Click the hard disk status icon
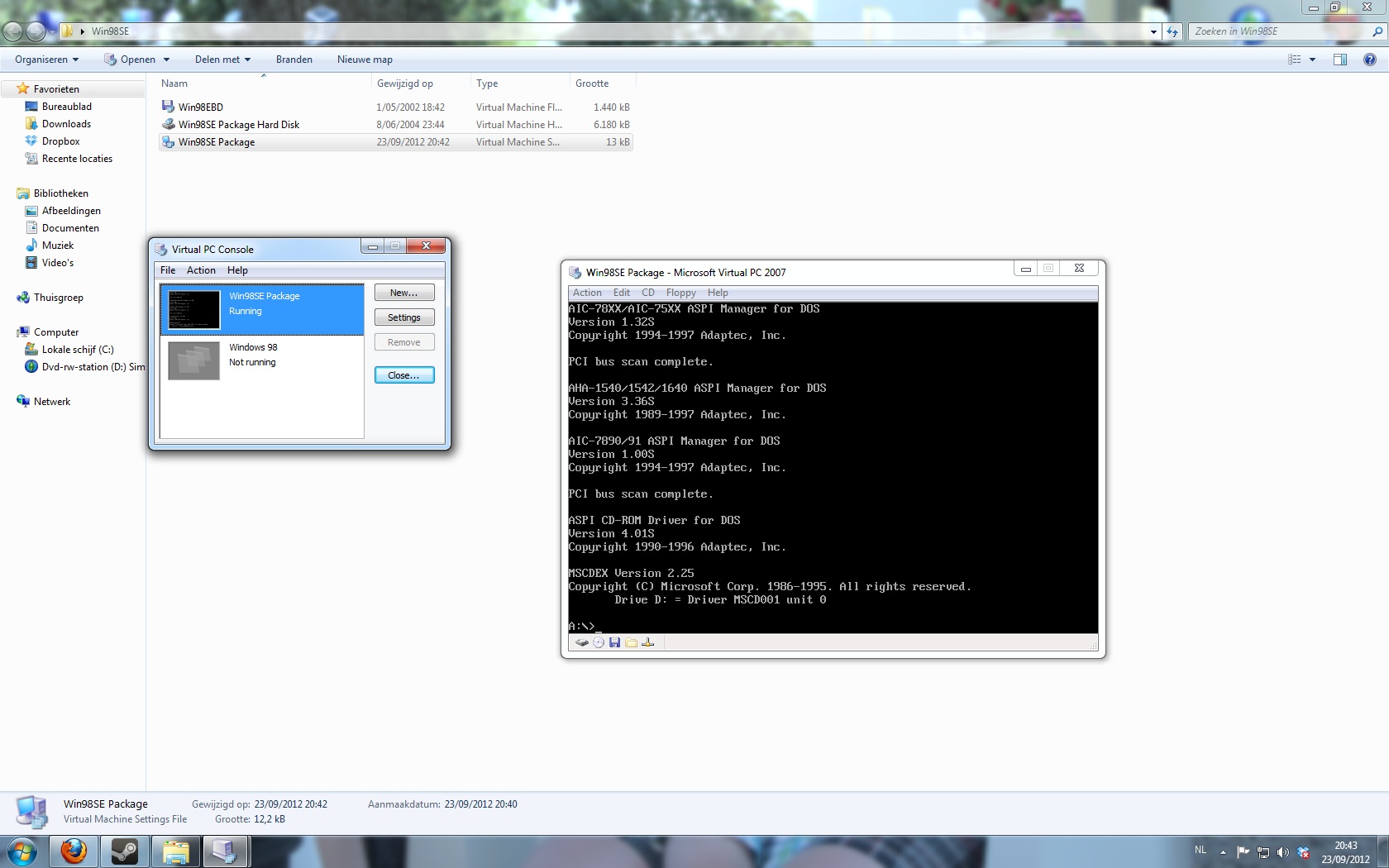This screenshot has height=868, width=1389. (x=582, y=642)
